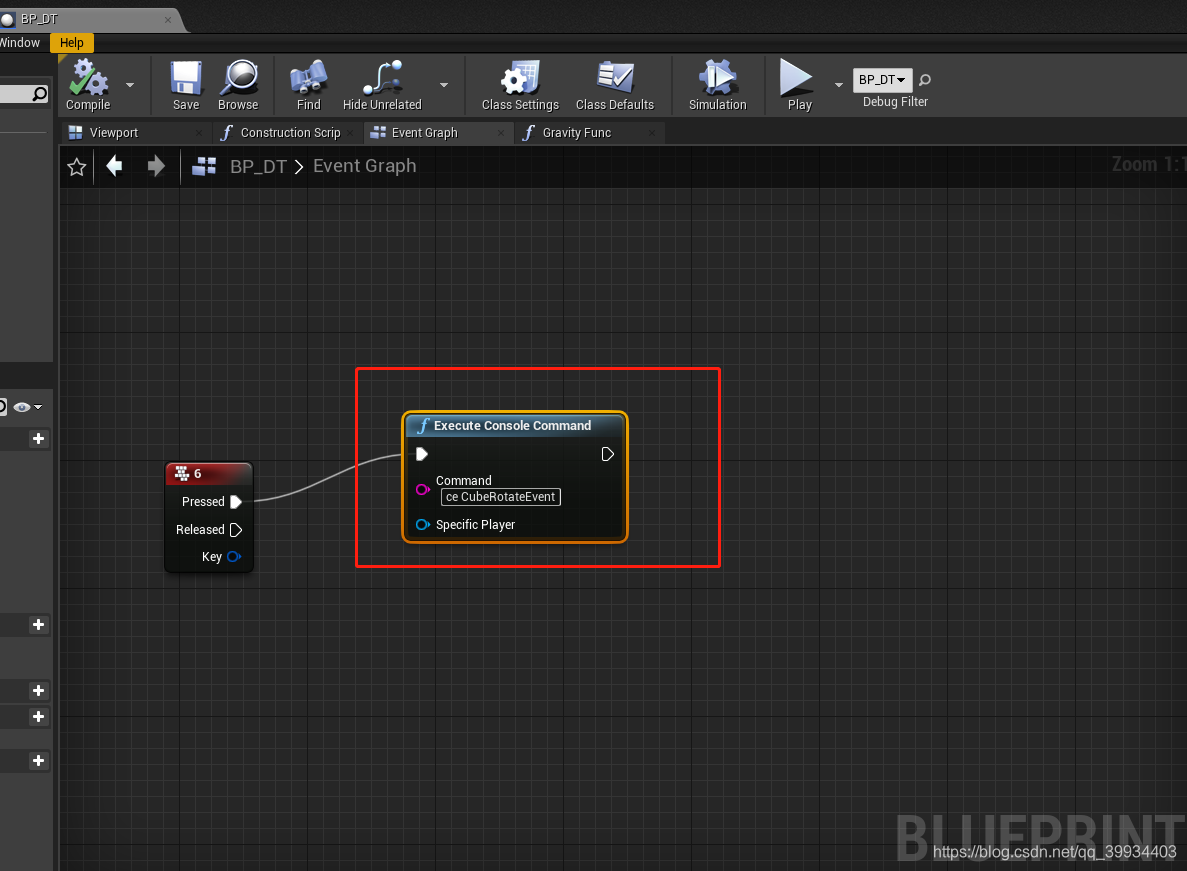Click the back navigation arrow

(114, 166)
